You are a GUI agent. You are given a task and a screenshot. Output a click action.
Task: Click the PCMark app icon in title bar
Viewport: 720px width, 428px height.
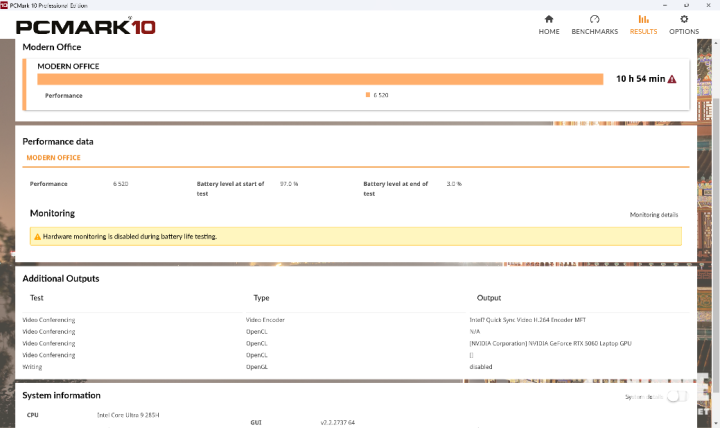(x=6, y=5)
